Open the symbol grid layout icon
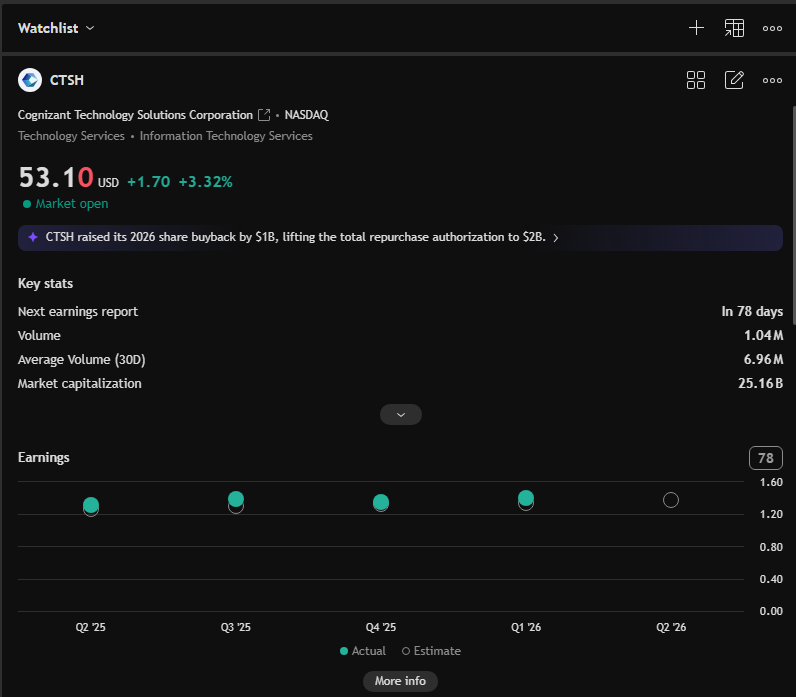The height and width of the screenshot is (697, 796). tap(695, 80)
